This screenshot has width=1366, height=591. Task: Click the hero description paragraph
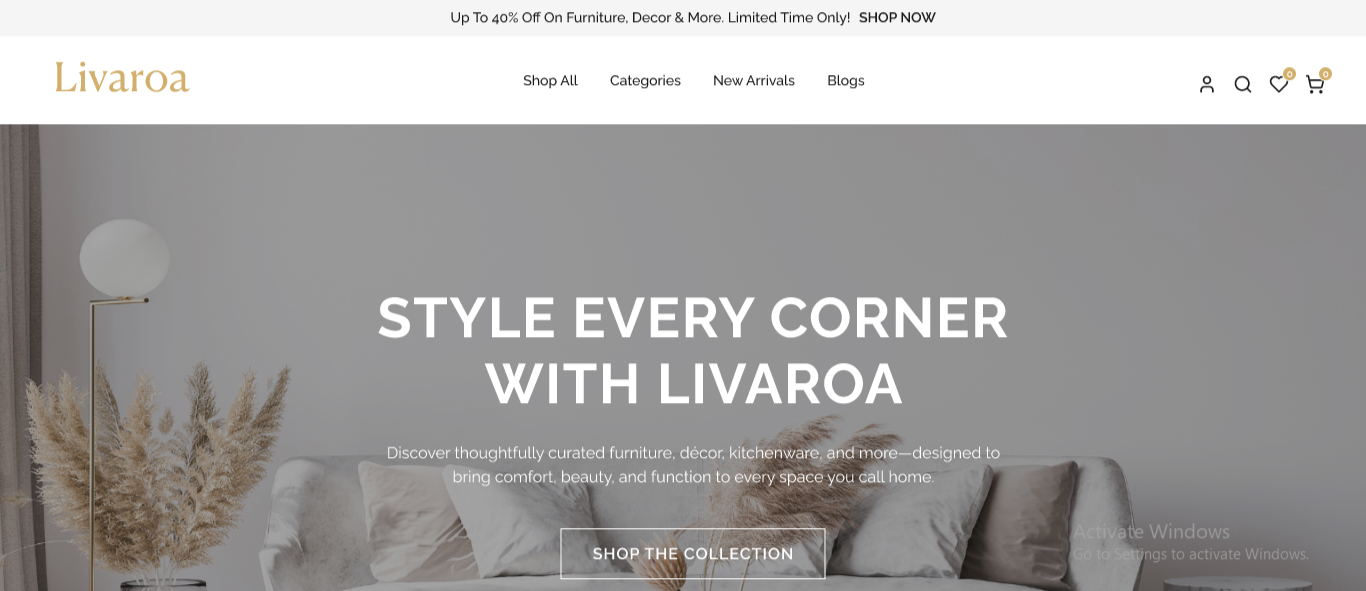(x=693, y=465)
